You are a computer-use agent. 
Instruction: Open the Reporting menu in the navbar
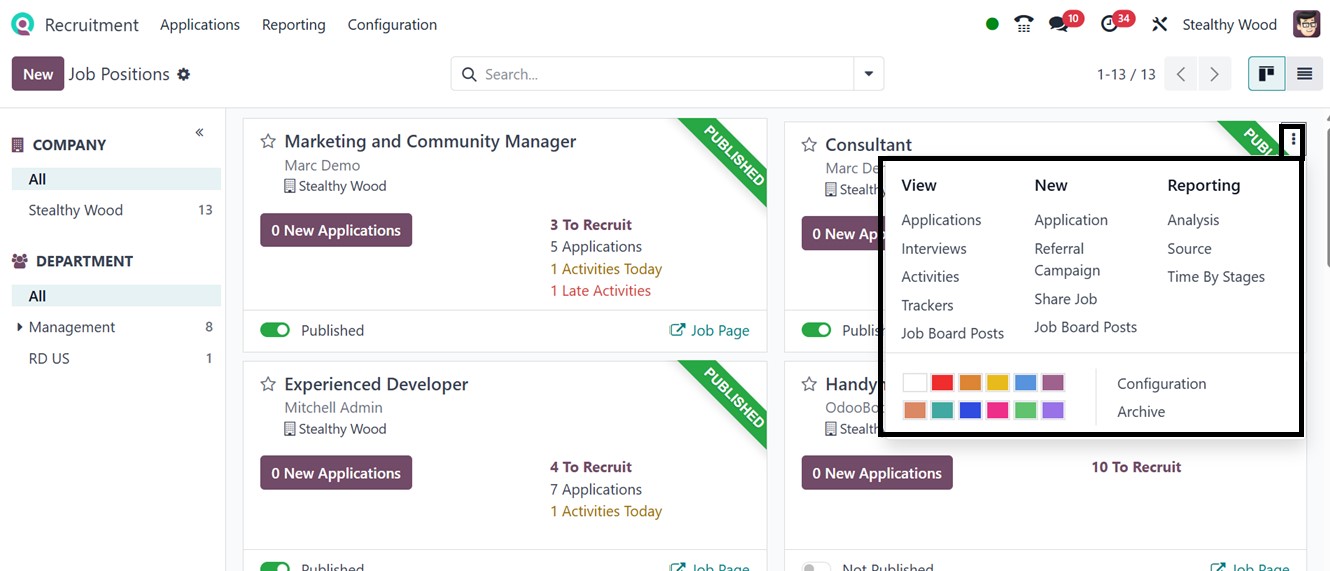293,25
